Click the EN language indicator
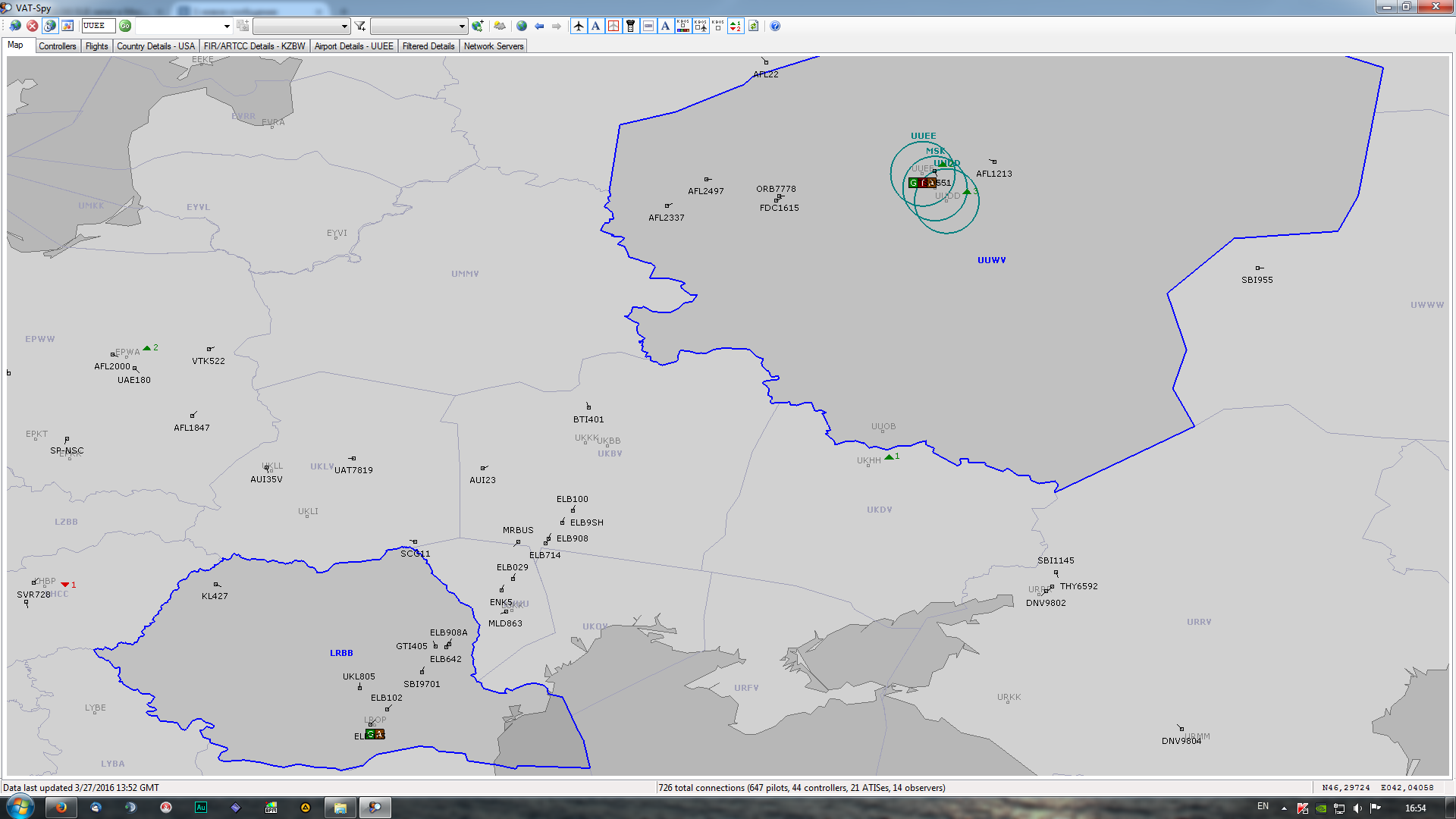 [x=1263, y=806]
